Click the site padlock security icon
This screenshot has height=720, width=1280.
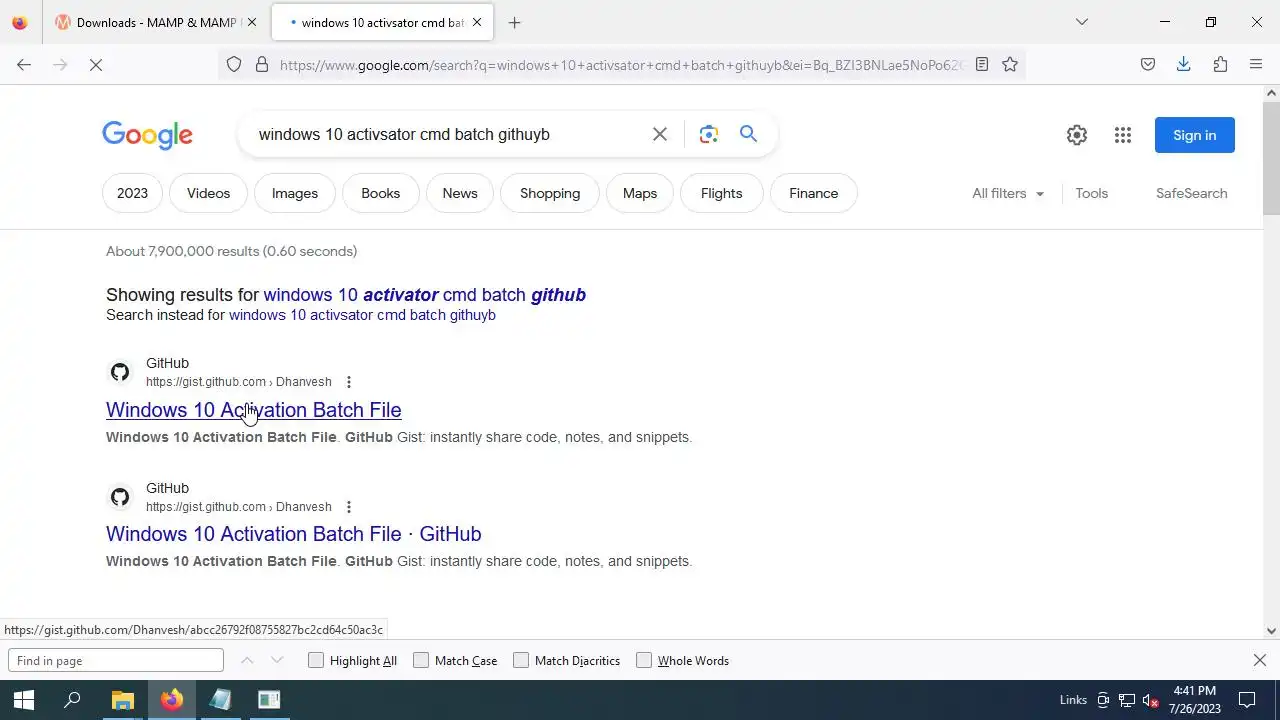coord(262,65)
